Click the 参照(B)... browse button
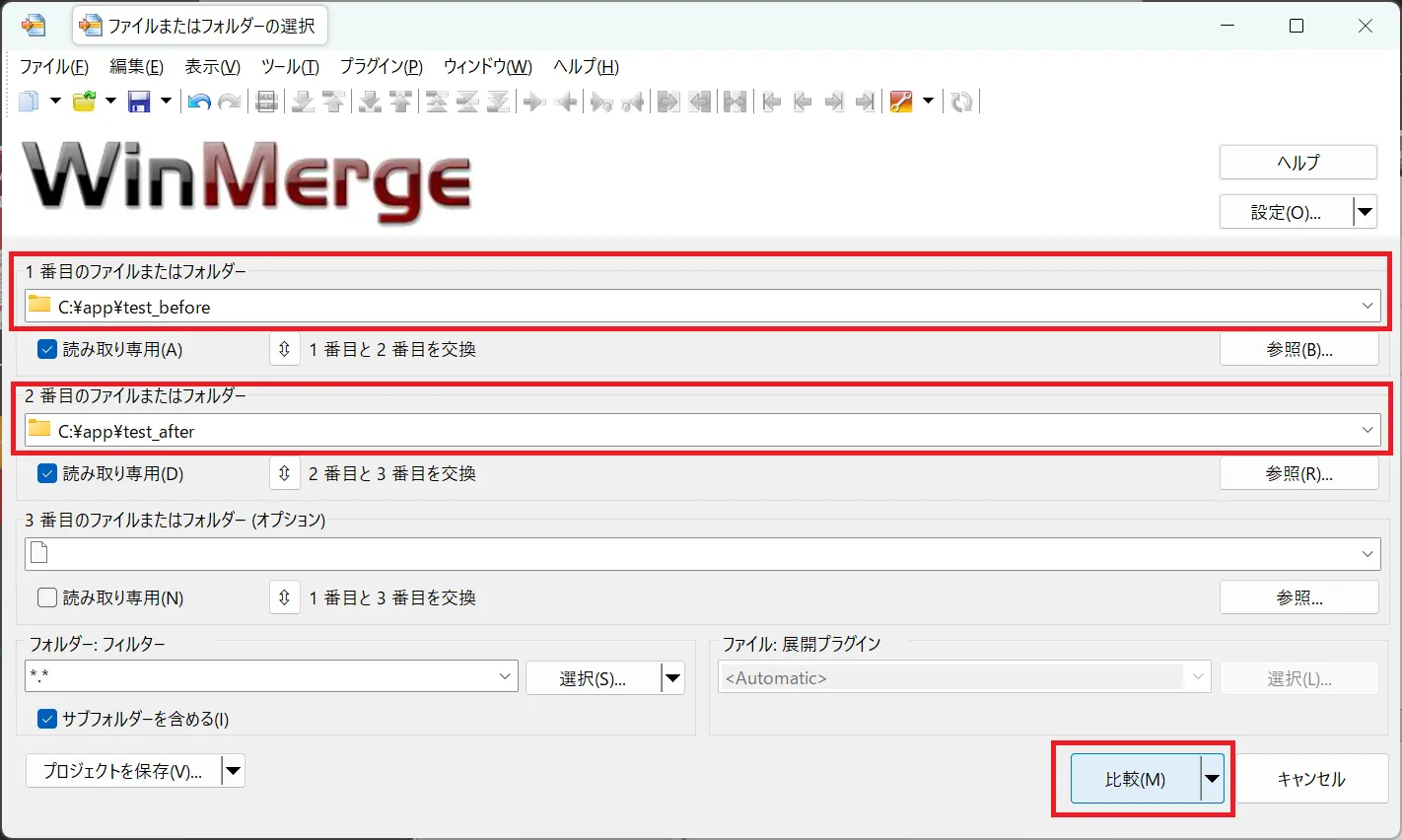Screen dimensions: 1402x840 pyautogui.click(x=1299, y=349)
